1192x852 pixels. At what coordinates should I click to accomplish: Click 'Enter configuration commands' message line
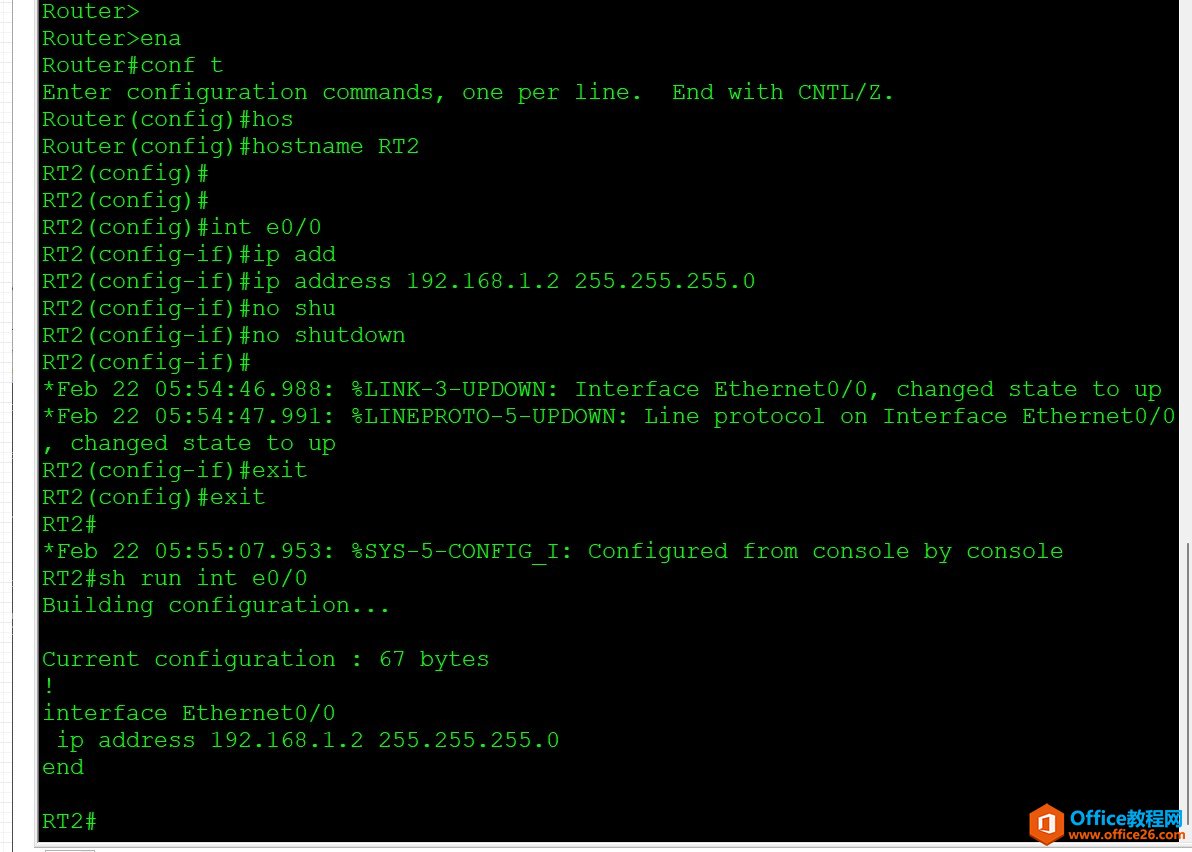[468, 93]
